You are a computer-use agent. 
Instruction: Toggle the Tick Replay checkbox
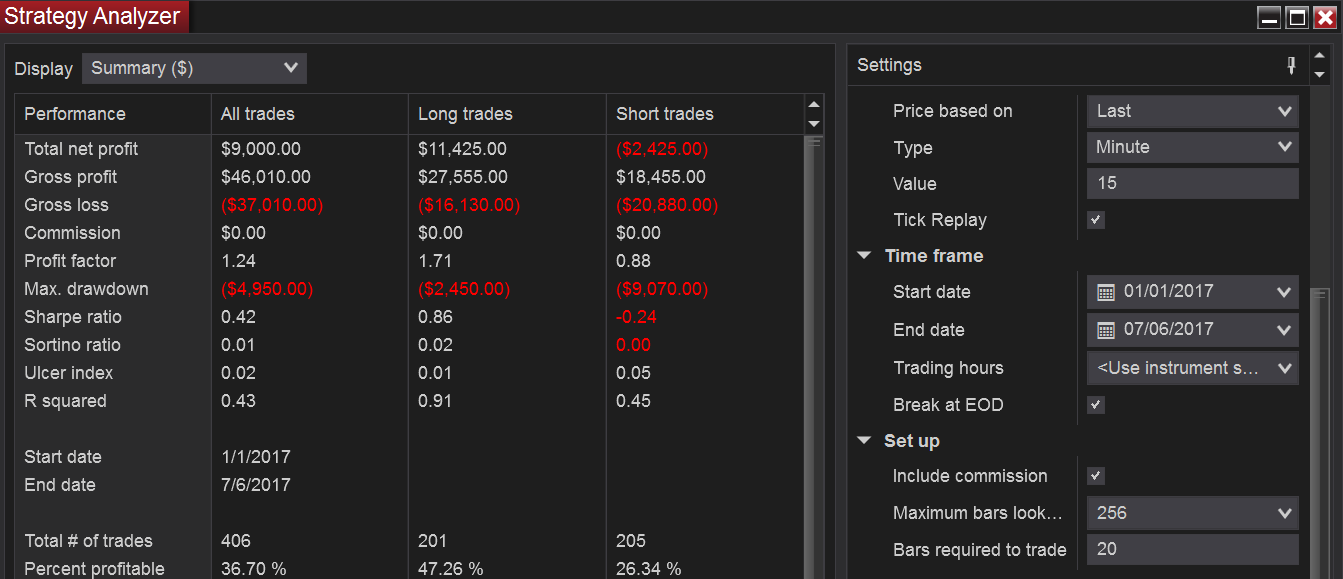pyautogui.click(x=1096, y=220)
